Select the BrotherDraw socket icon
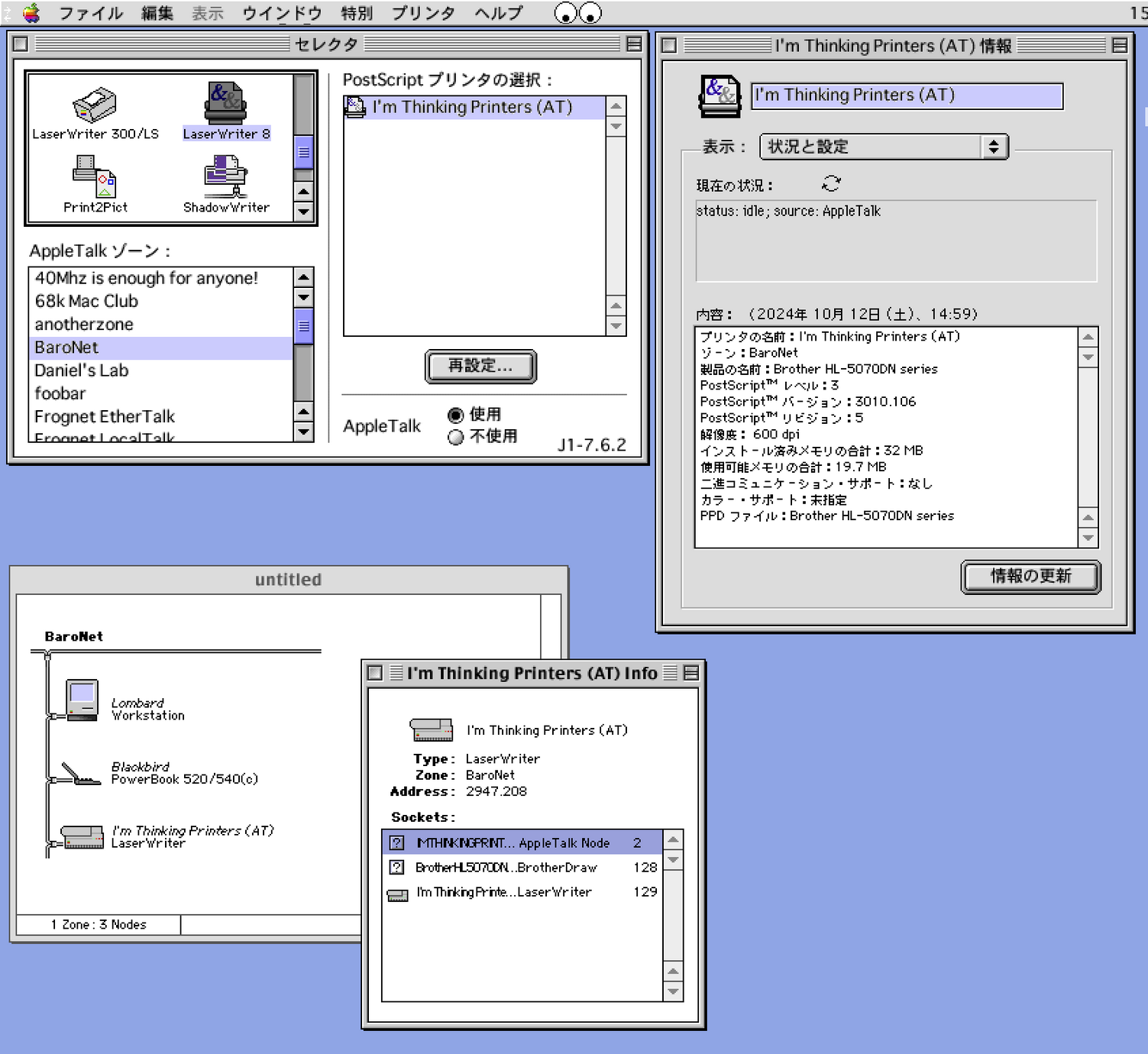This screenshot has height=1054, width=1148. pyautogui.click(x=397, y=867)
